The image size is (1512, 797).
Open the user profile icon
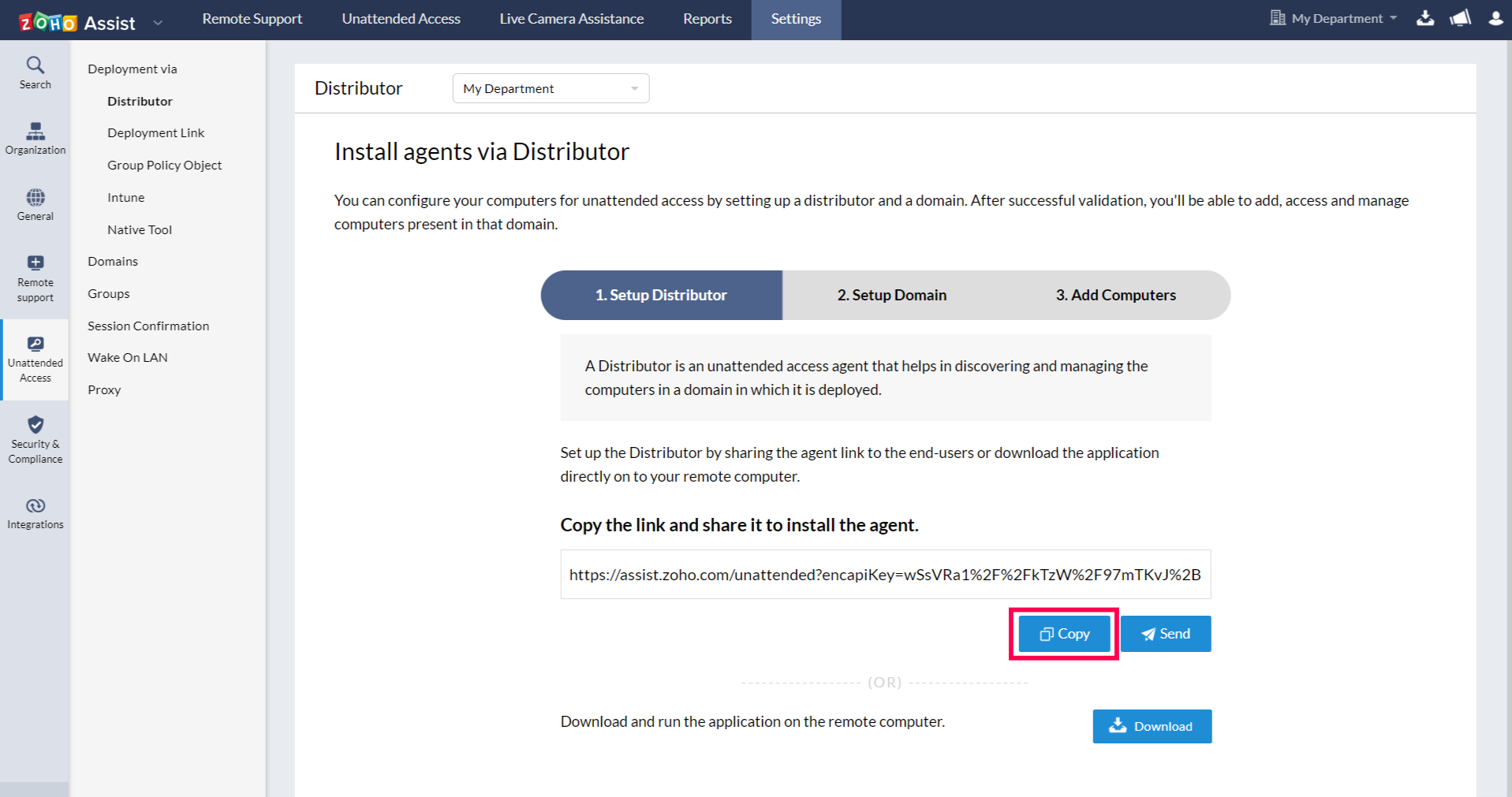pyautogui.click(x=1496, y=18)
